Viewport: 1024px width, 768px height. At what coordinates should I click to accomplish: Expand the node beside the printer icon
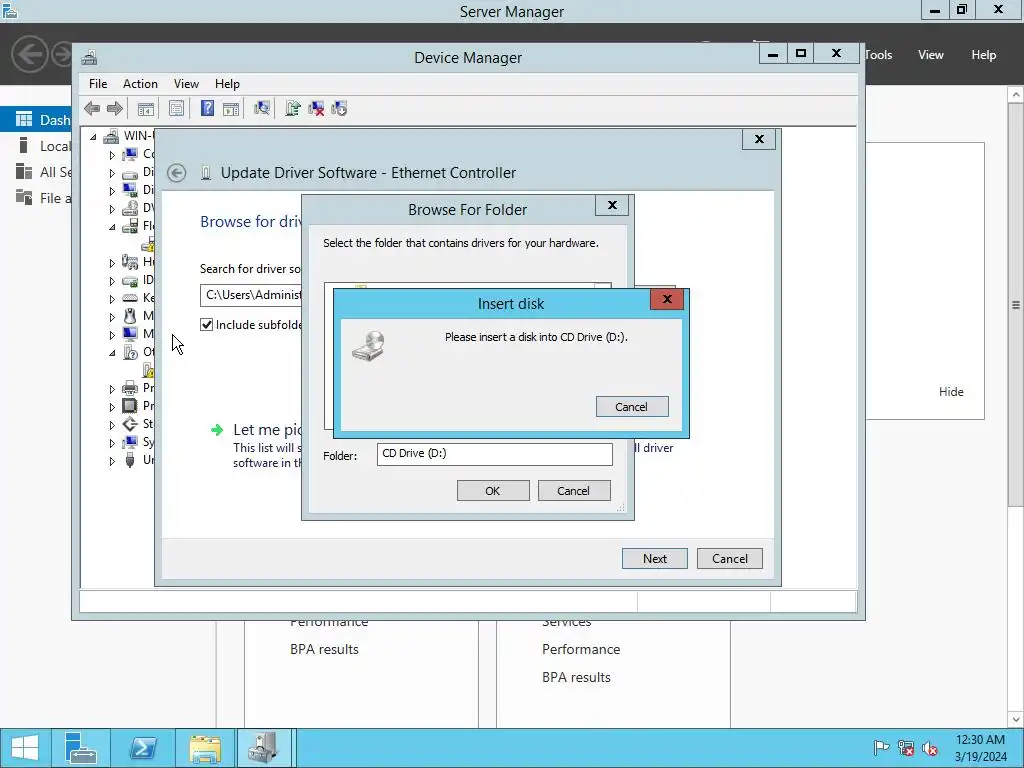[112, 388]
